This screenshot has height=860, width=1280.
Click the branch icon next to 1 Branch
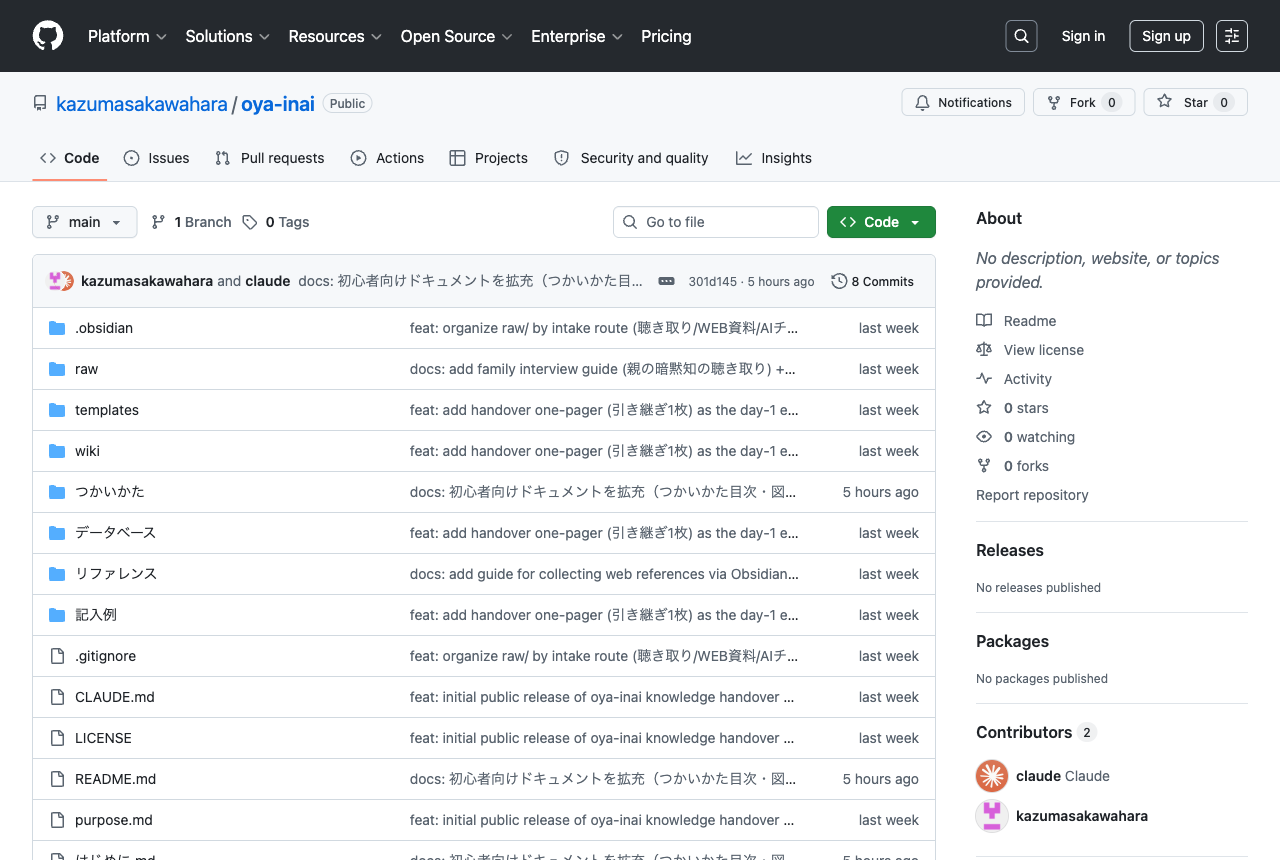[x=158, y=222]
